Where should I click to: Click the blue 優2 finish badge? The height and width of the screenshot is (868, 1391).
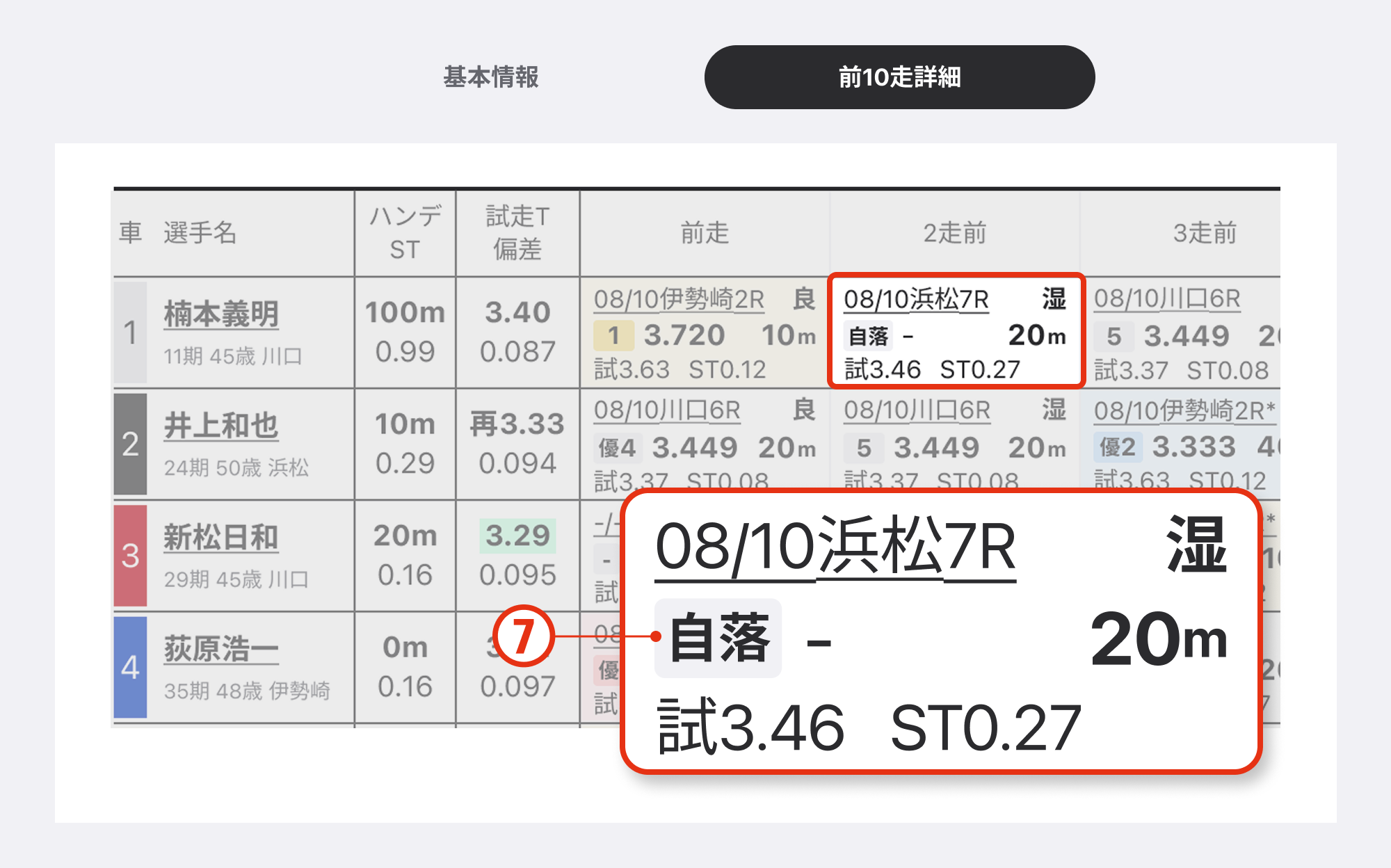1118,447
